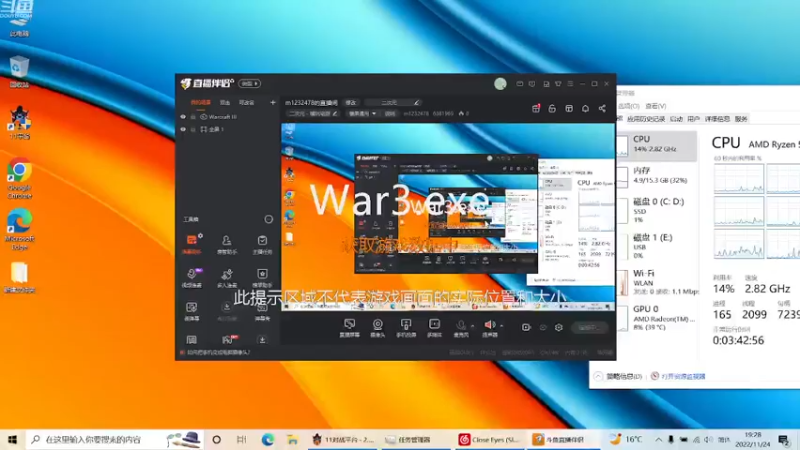Click the record video icon in bottom bar
Screen dimensions: 800x450
pyautogui.click(x=526, y=327)
